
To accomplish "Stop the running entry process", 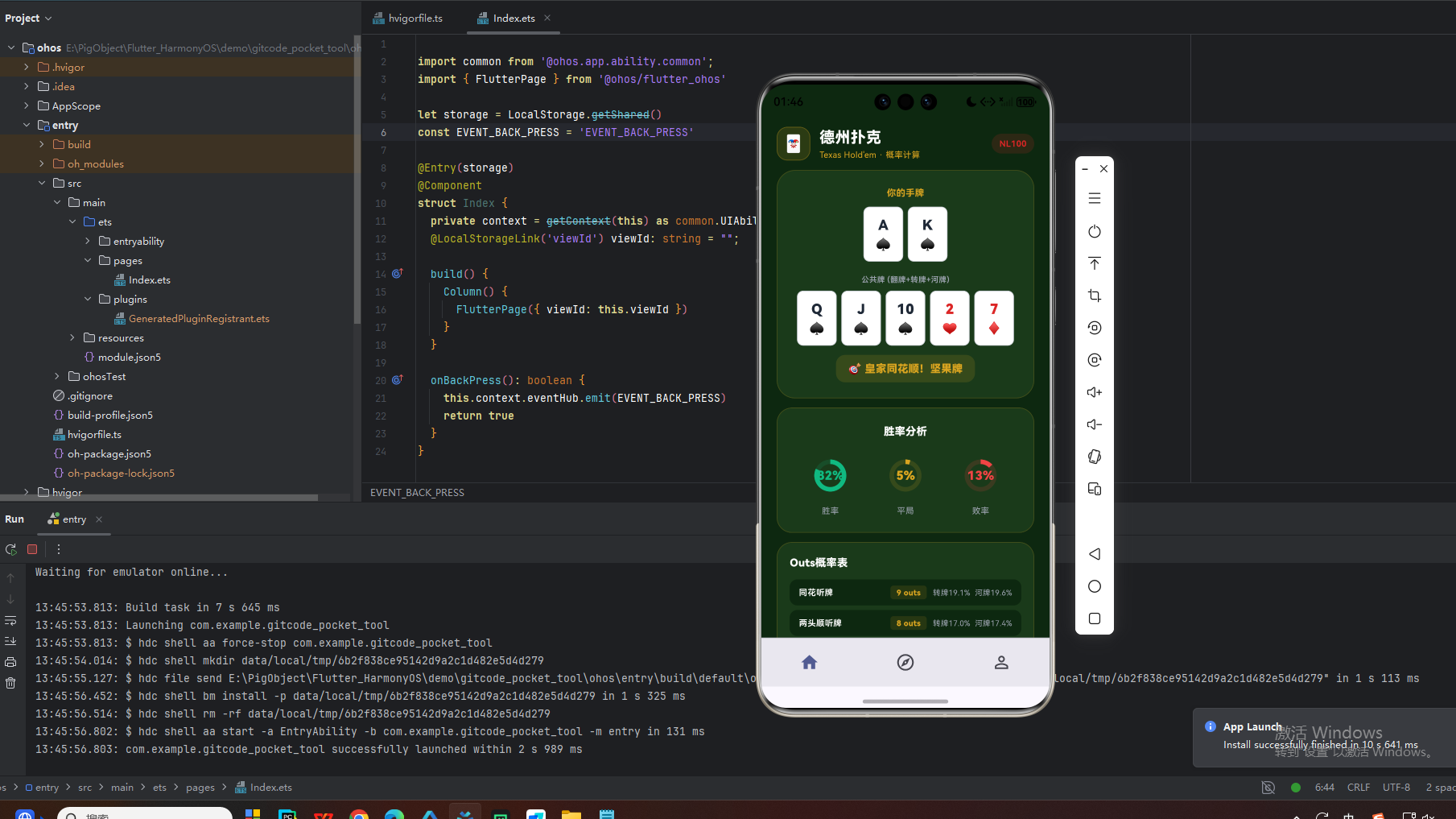I will (32, 549).
